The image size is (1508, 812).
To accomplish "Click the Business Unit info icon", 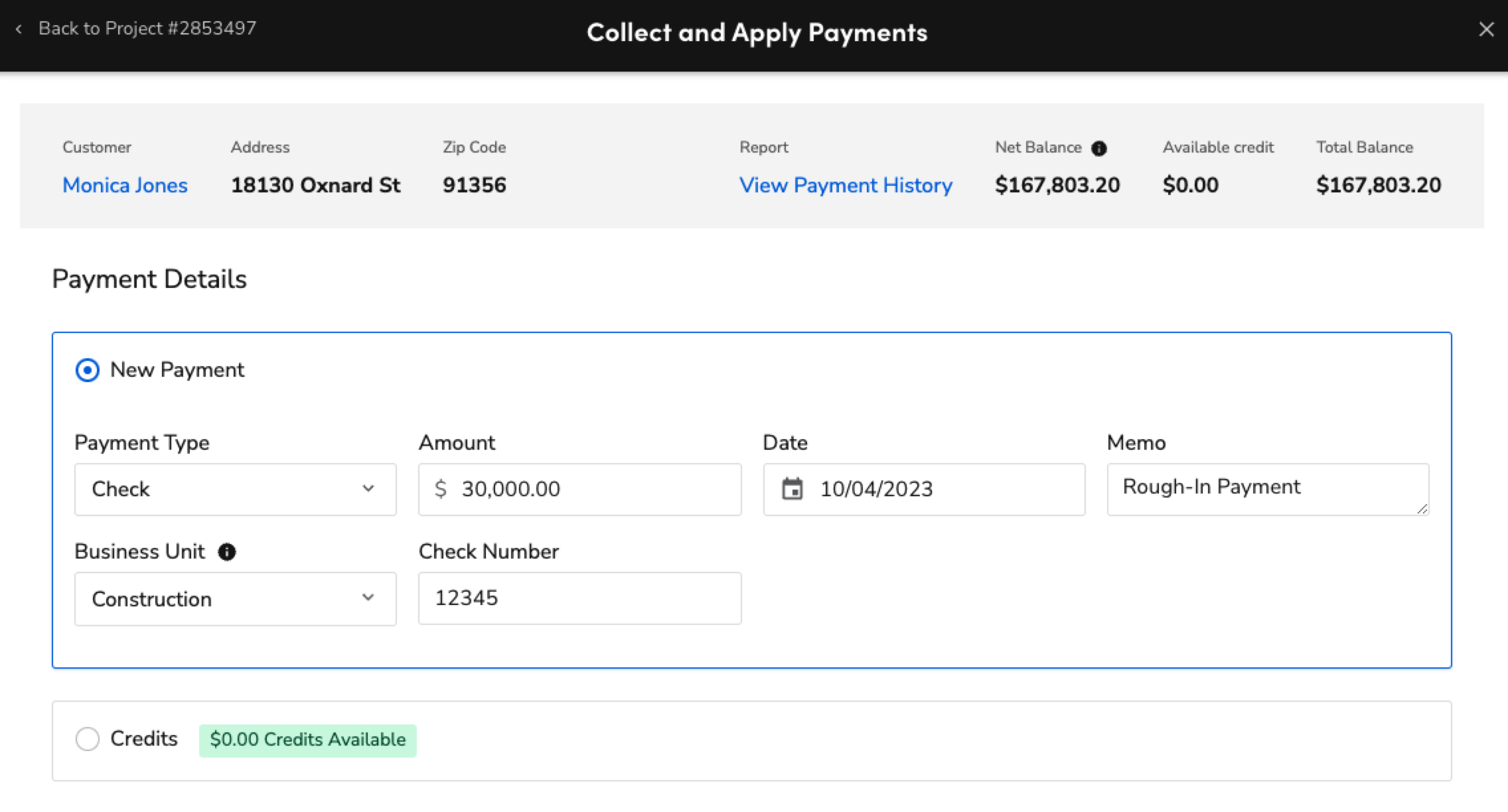I will click(x=227, y=552).
